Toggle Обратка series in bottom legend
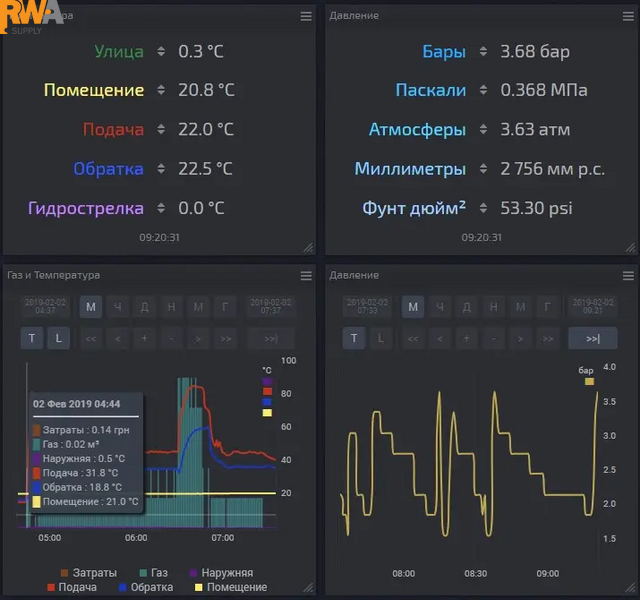640x600 pixels. click(146, 587)
